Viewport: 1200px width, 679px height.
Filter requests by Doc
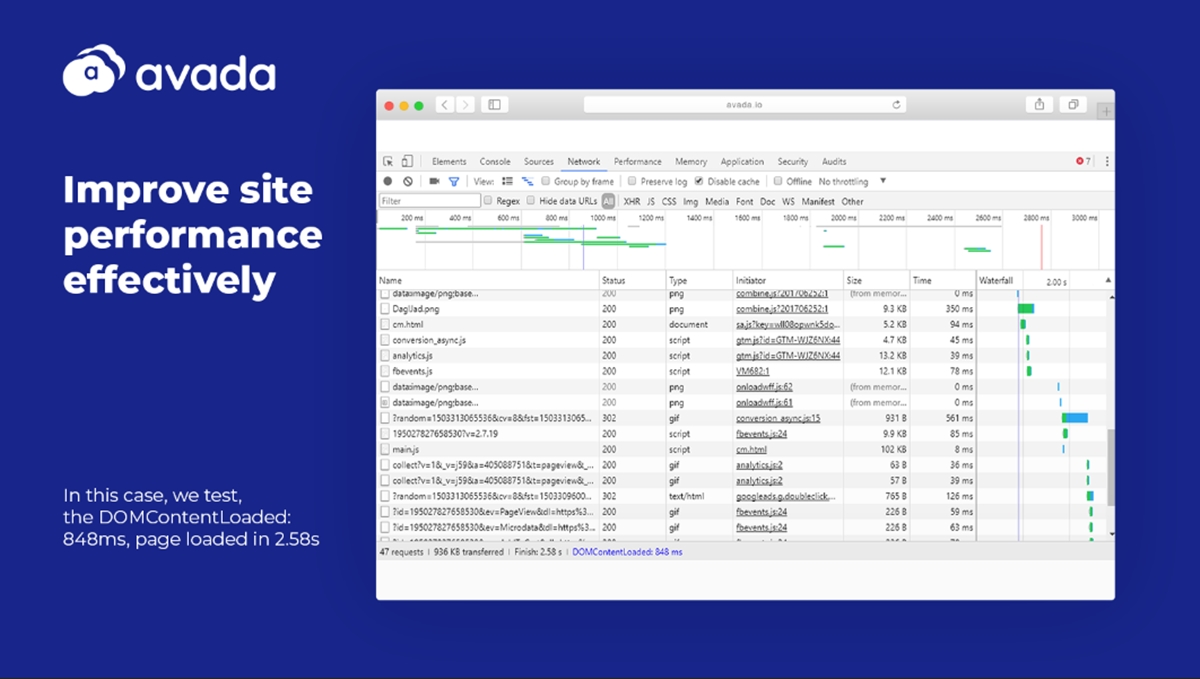768,201
